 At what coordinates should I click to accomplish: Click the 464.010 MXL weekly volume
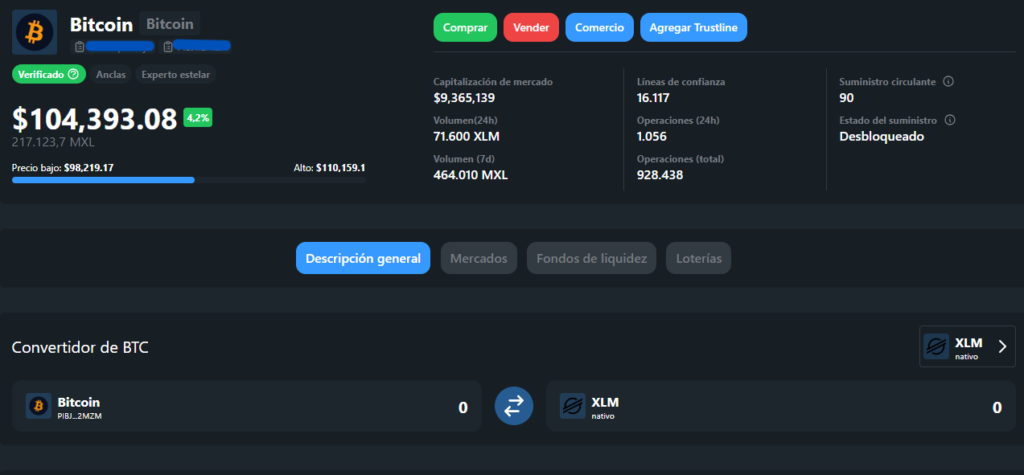(x=470, y=175)
